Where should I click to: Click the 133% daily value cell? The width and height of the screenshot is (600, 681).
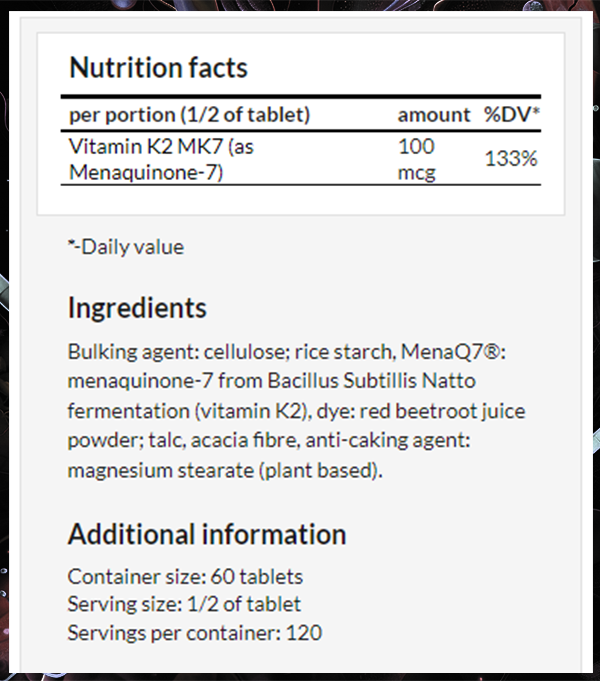pos(511,159)
